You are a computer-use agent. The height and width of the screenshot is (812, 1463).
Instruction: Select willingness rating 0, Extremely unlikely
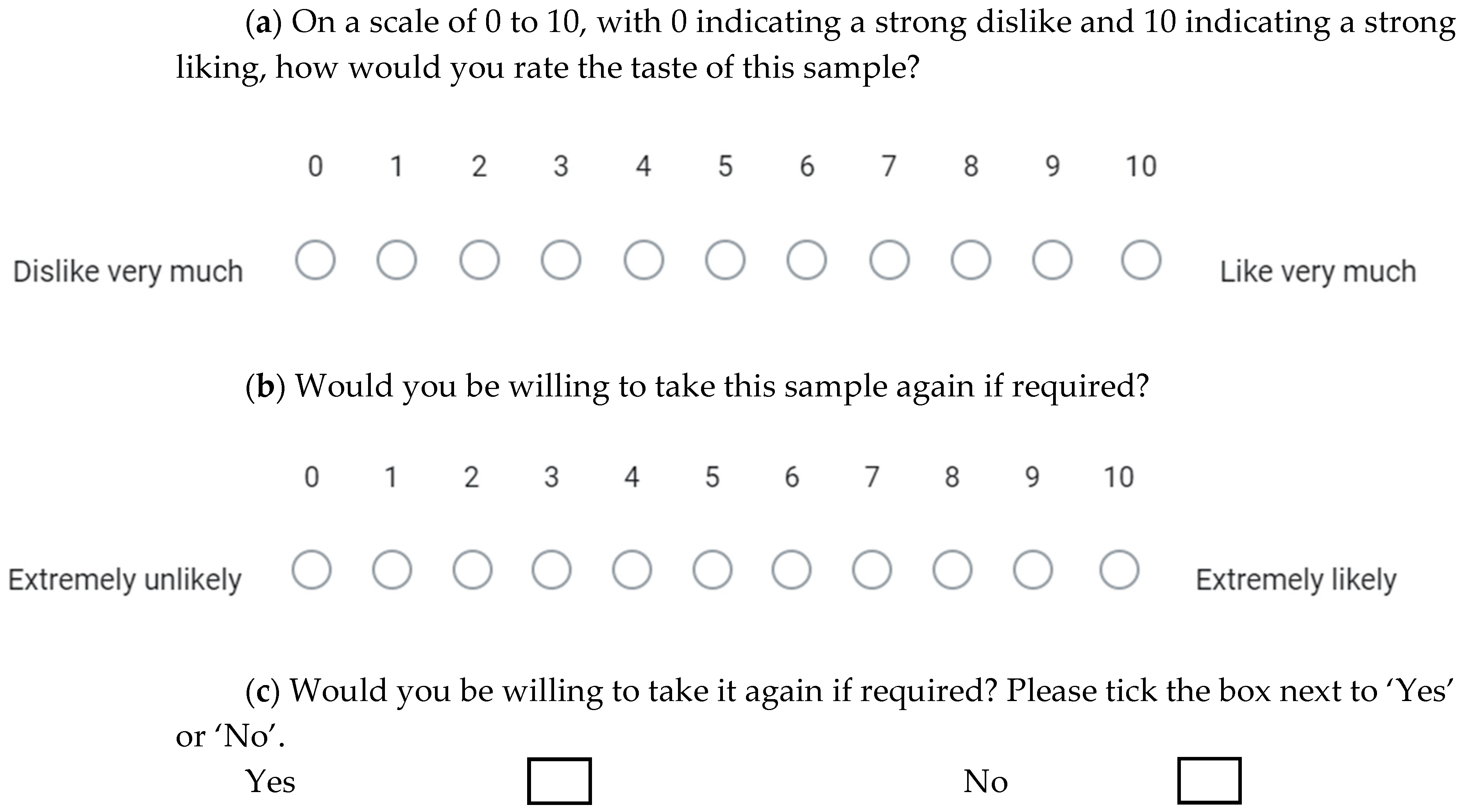(x=311, y=569)
